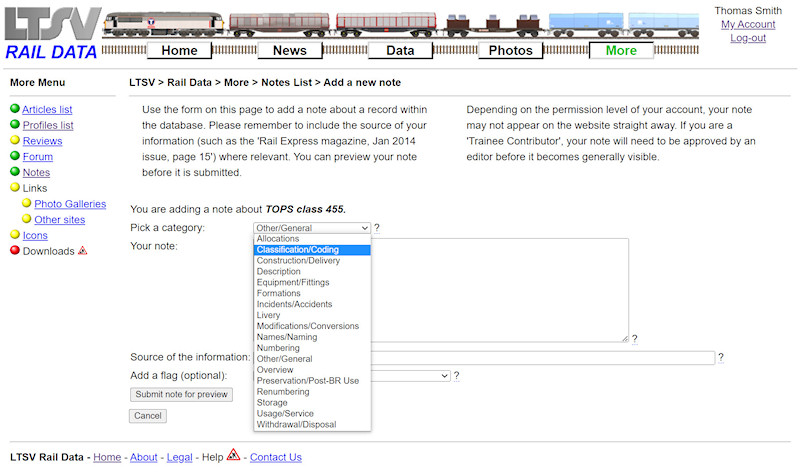The image size is (800, 475).
Task: Click the help question mark beside source field
Action: [721, 358]
